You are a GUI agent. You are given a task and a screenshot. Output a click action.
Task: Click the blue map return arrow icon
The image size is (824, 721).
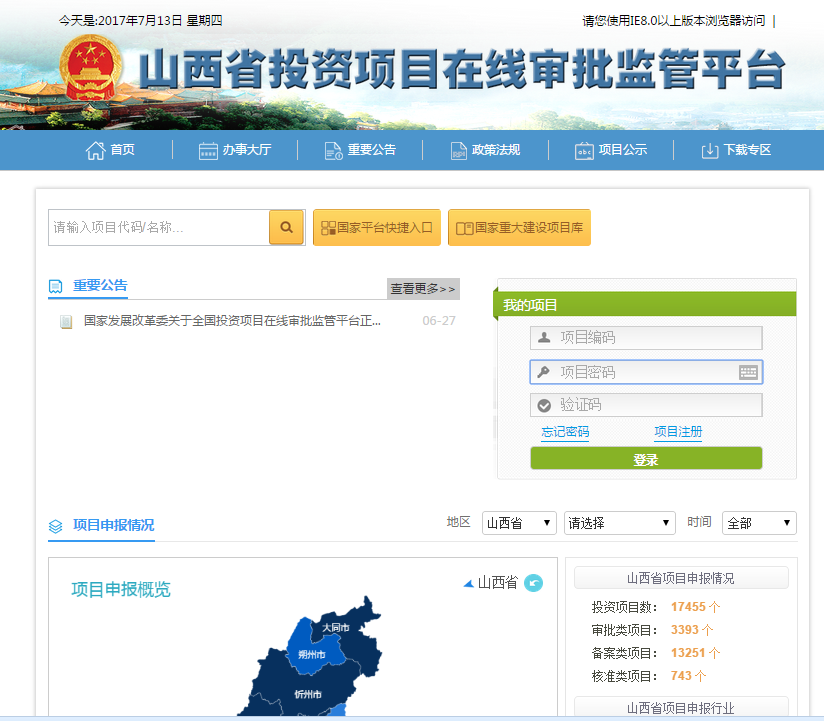point(533,583)
